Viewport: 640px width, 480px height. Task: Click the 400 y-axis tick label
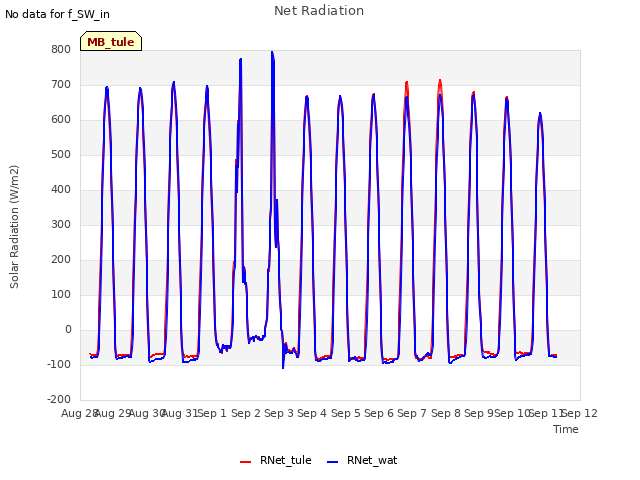[x=61, y=189]
